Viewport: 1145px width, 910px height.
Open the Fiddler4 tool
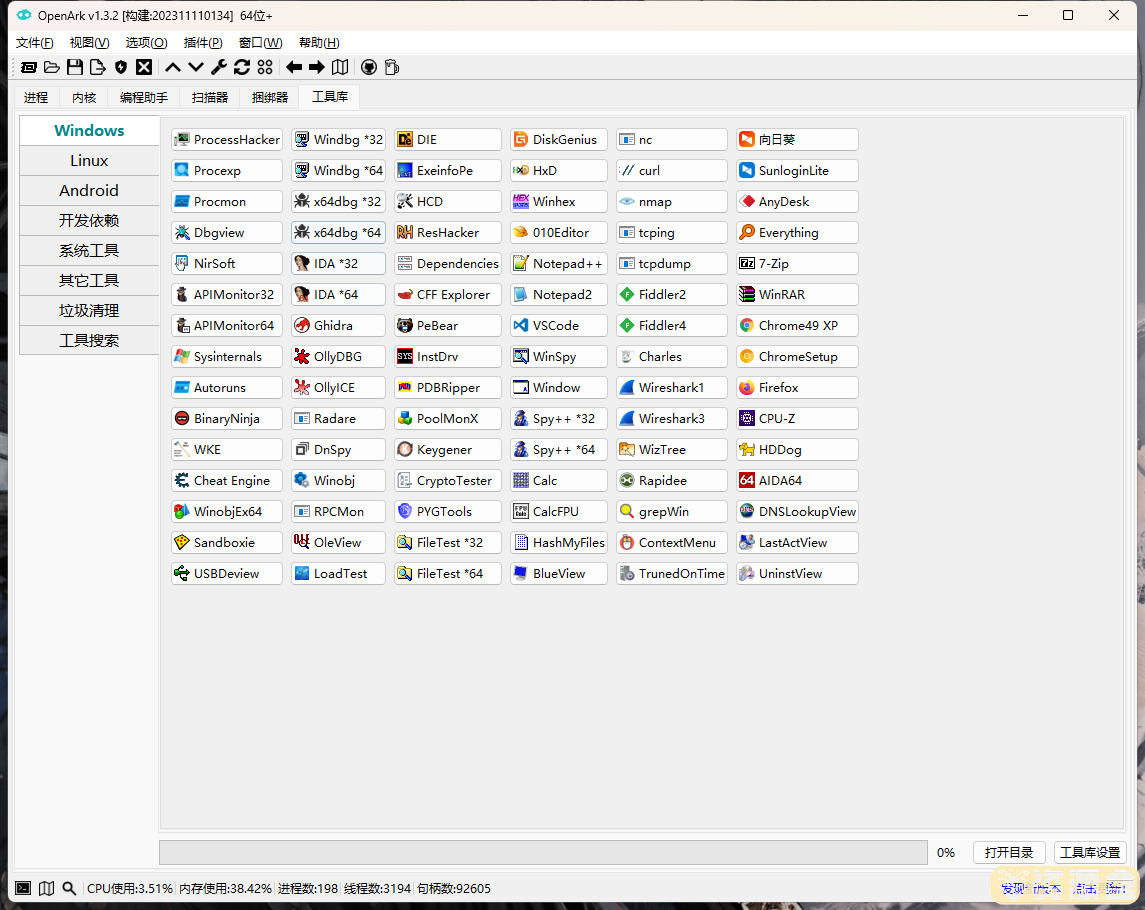(672, 326)
